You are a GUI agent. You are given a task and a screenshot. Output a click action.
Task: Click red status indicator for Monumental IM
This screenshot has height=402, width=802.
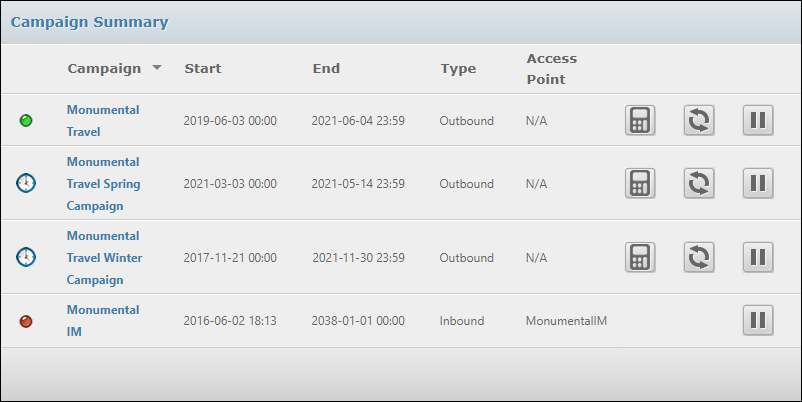click(26, 321)
